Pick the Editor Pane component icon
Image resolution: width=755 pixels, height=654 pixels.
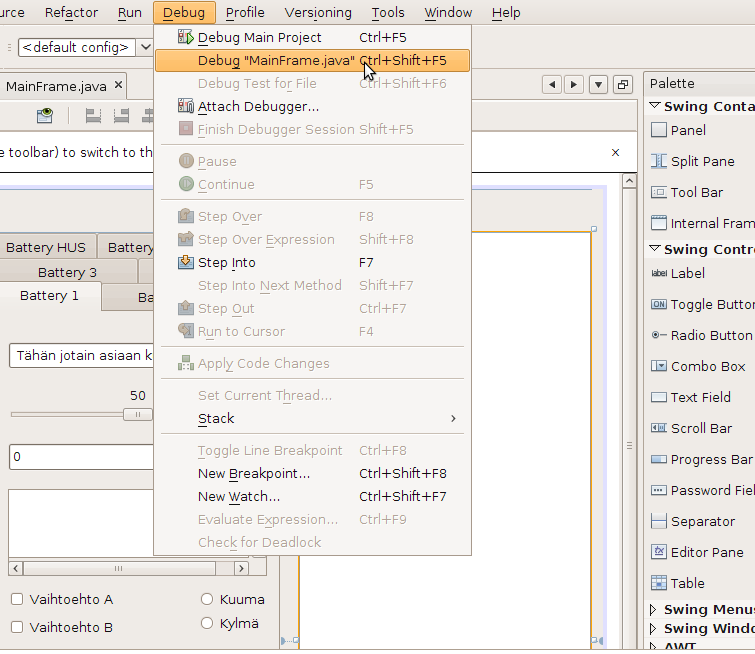[658, 552]
